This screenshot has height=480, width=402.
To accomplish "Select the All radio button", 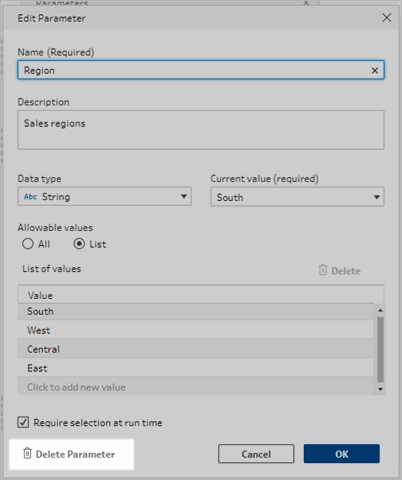I will pyautogui.click(x=28, y=244).
